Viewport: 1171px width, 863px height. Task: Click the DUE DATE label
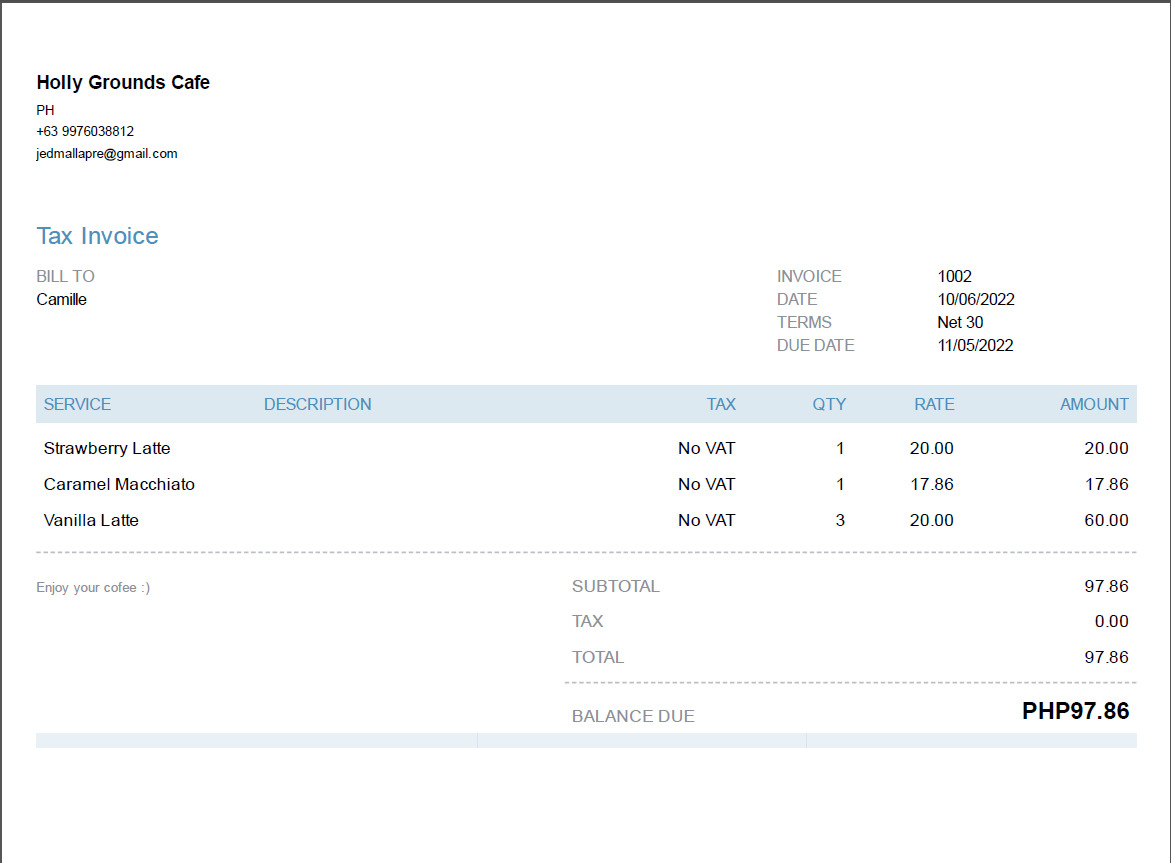point(816,346)
